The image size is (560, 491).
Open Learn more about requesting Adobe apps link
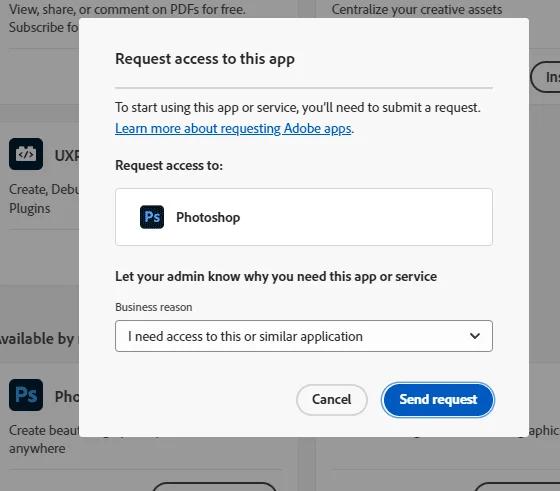[x=234, y=129]
